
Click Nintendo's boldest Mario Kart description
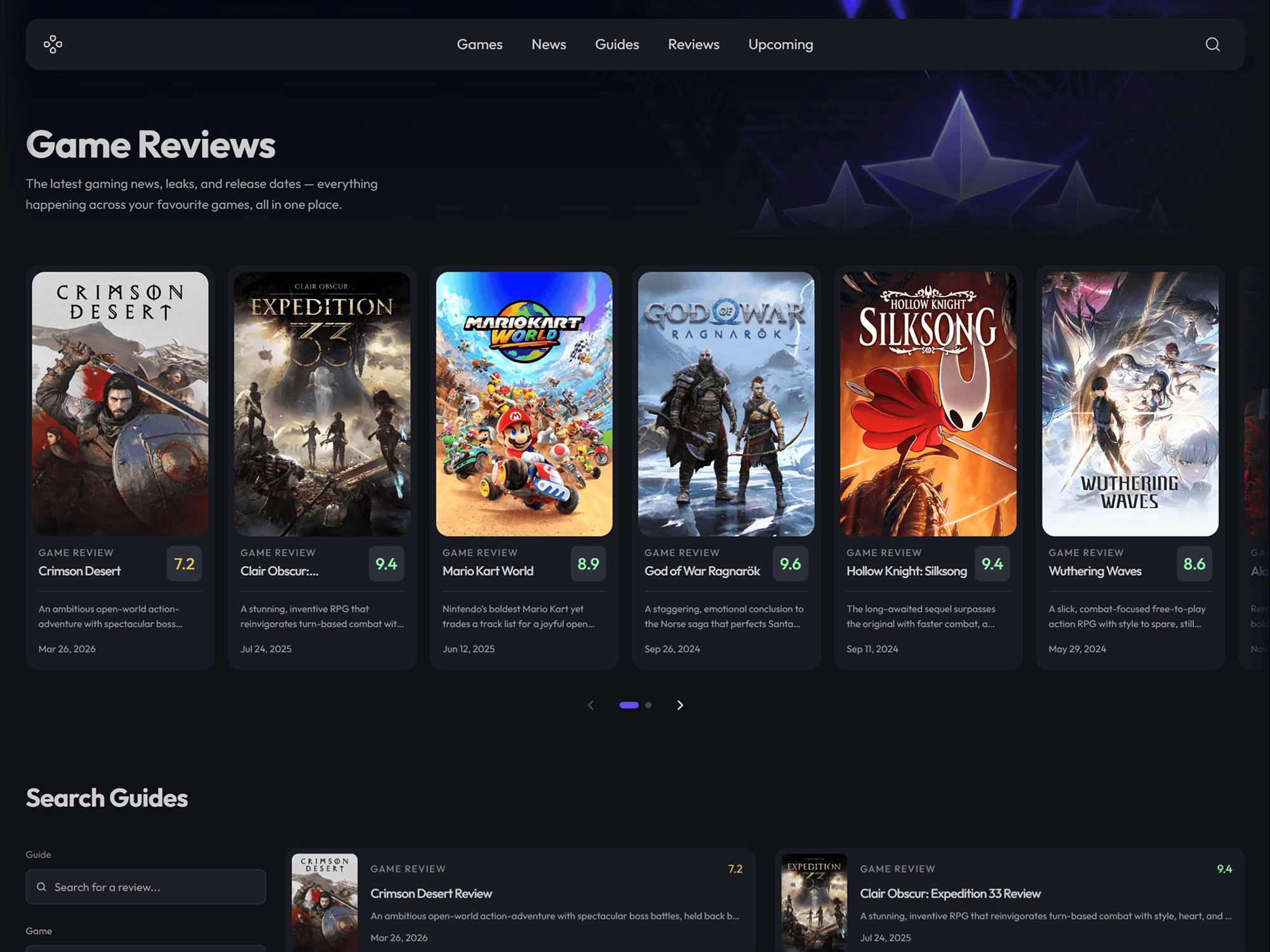pyautogui.click(x=518, y=616)
